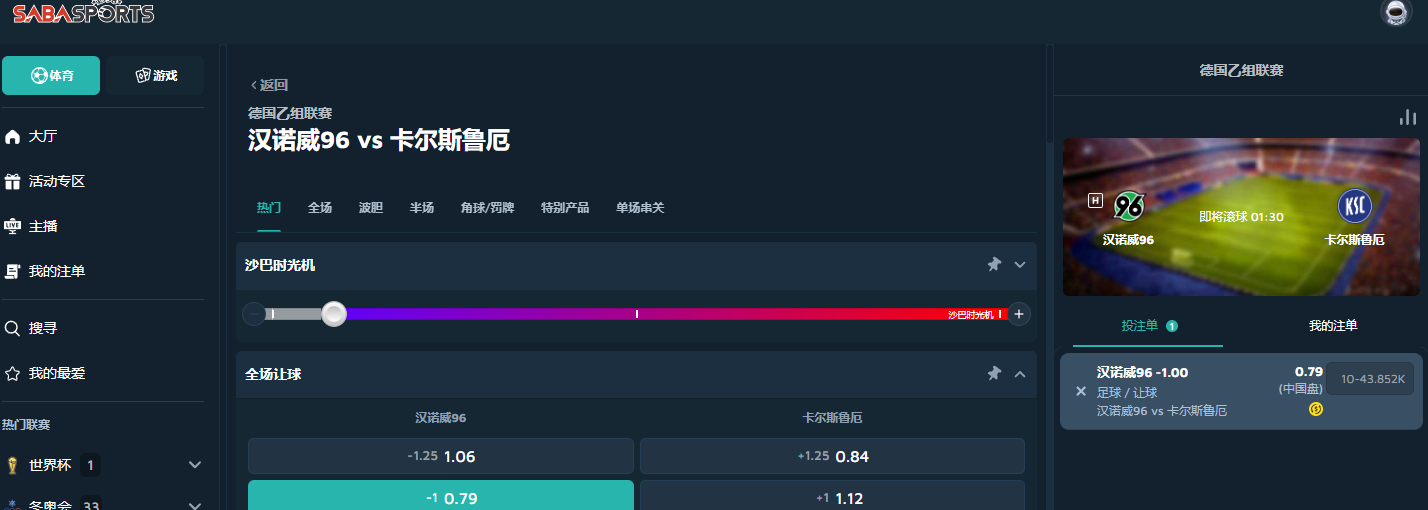Viewport: 1428px width, 510px height.
Task: Pin the 全场让球 section
Action: 994,374
